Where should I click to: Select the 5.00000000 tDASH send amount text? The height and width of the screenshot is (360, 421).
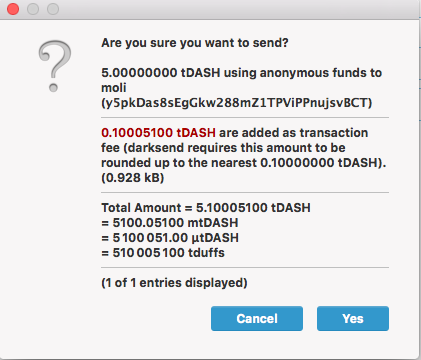pos(161,73)
